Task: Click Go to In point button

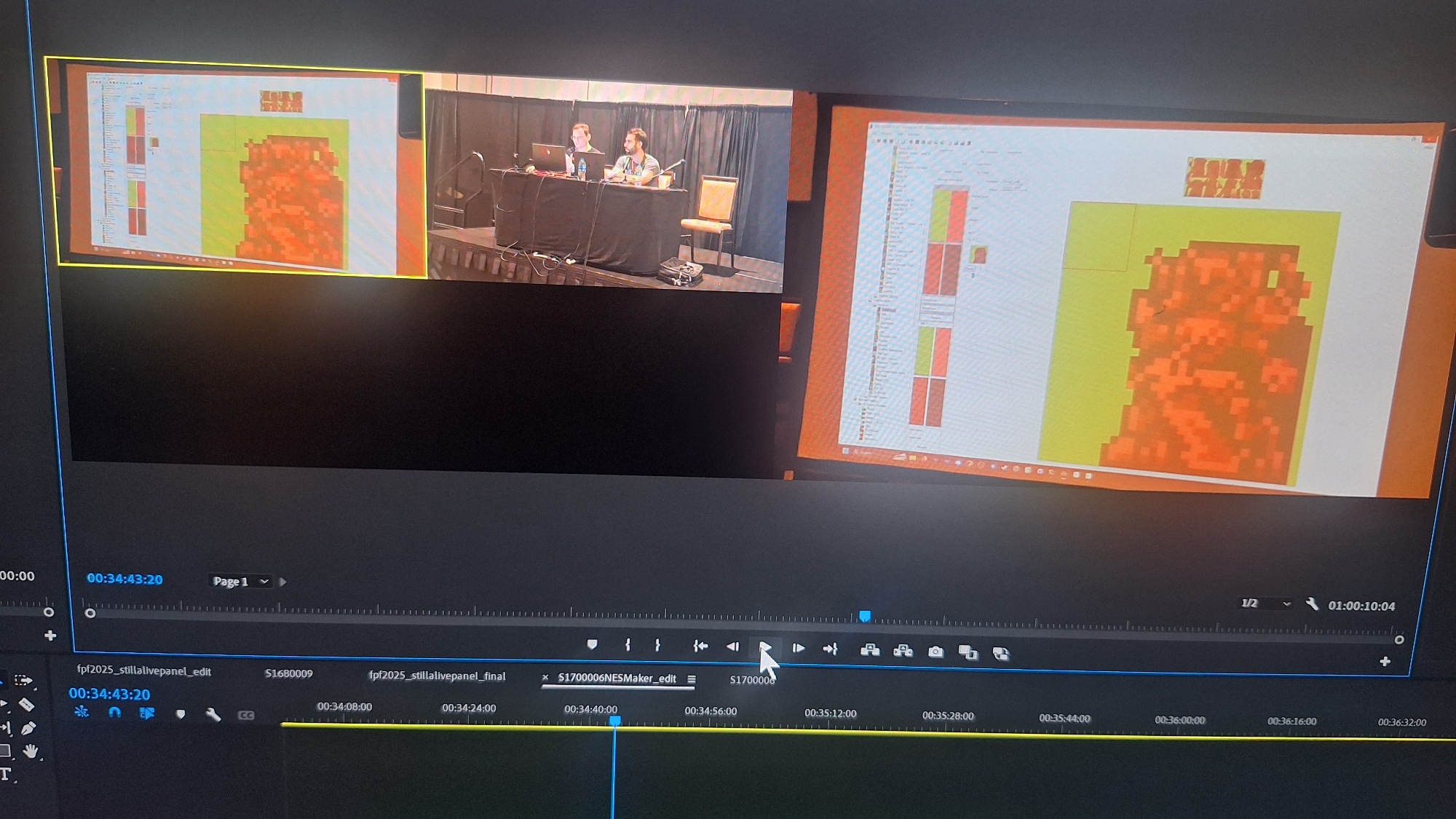Action: click(x=700, y=646)
